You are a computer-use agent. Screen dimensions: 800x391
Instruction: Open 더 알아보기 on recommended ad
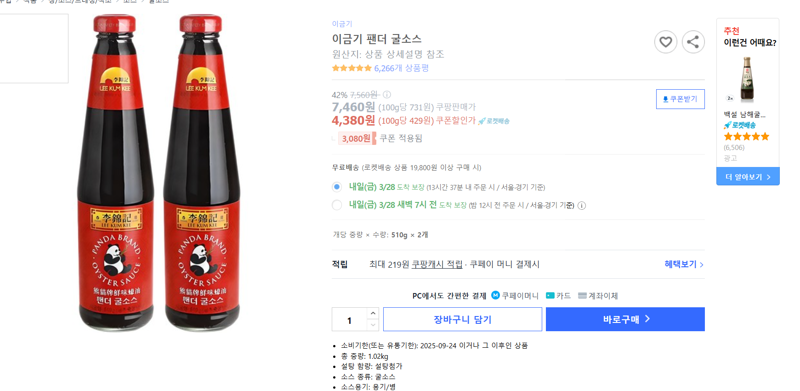click(747, 177)
